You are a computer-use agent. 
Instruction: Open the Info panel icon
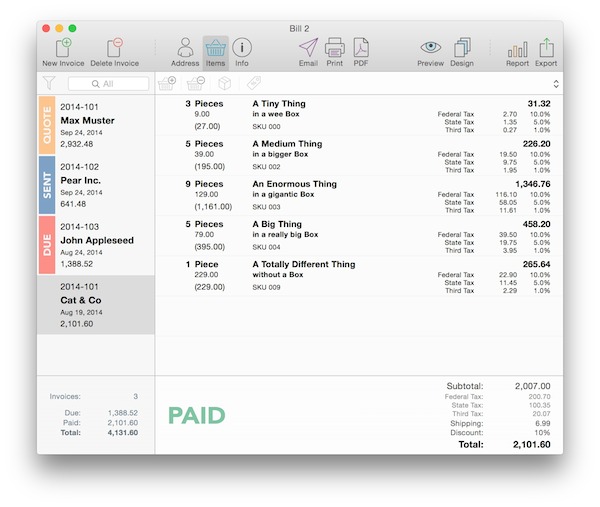coord(242,47)
